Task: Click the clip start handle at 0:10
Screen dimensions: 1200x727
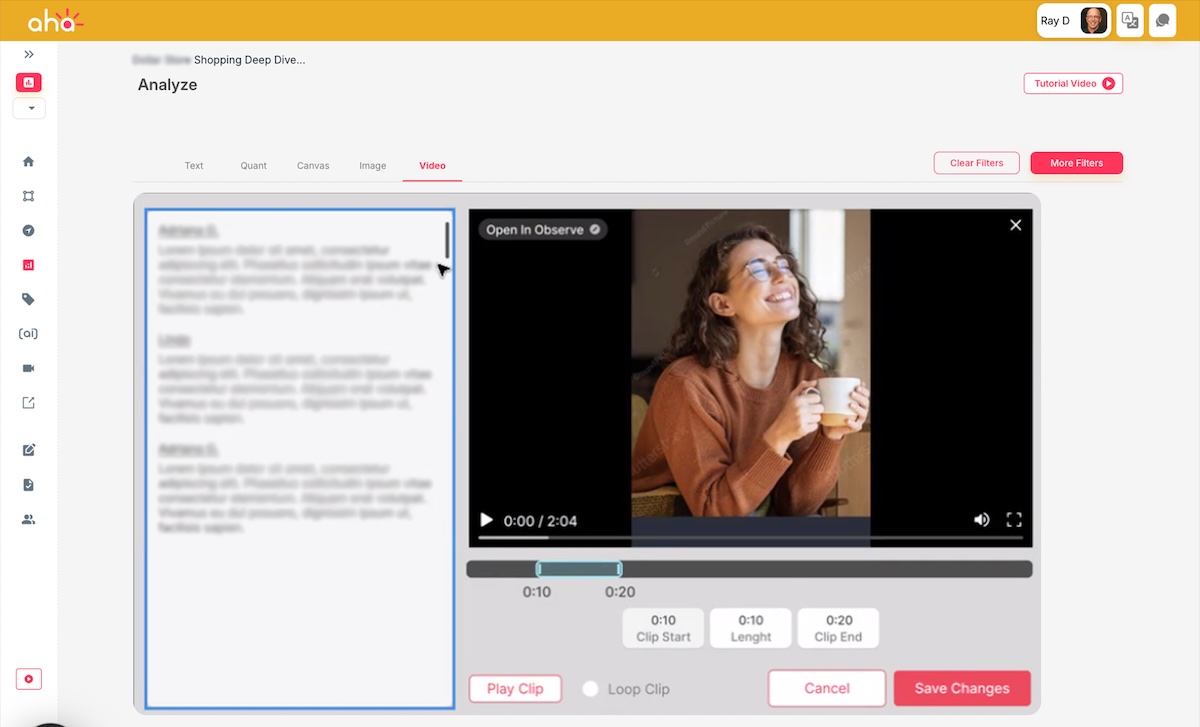Action: tap(539, 569)
